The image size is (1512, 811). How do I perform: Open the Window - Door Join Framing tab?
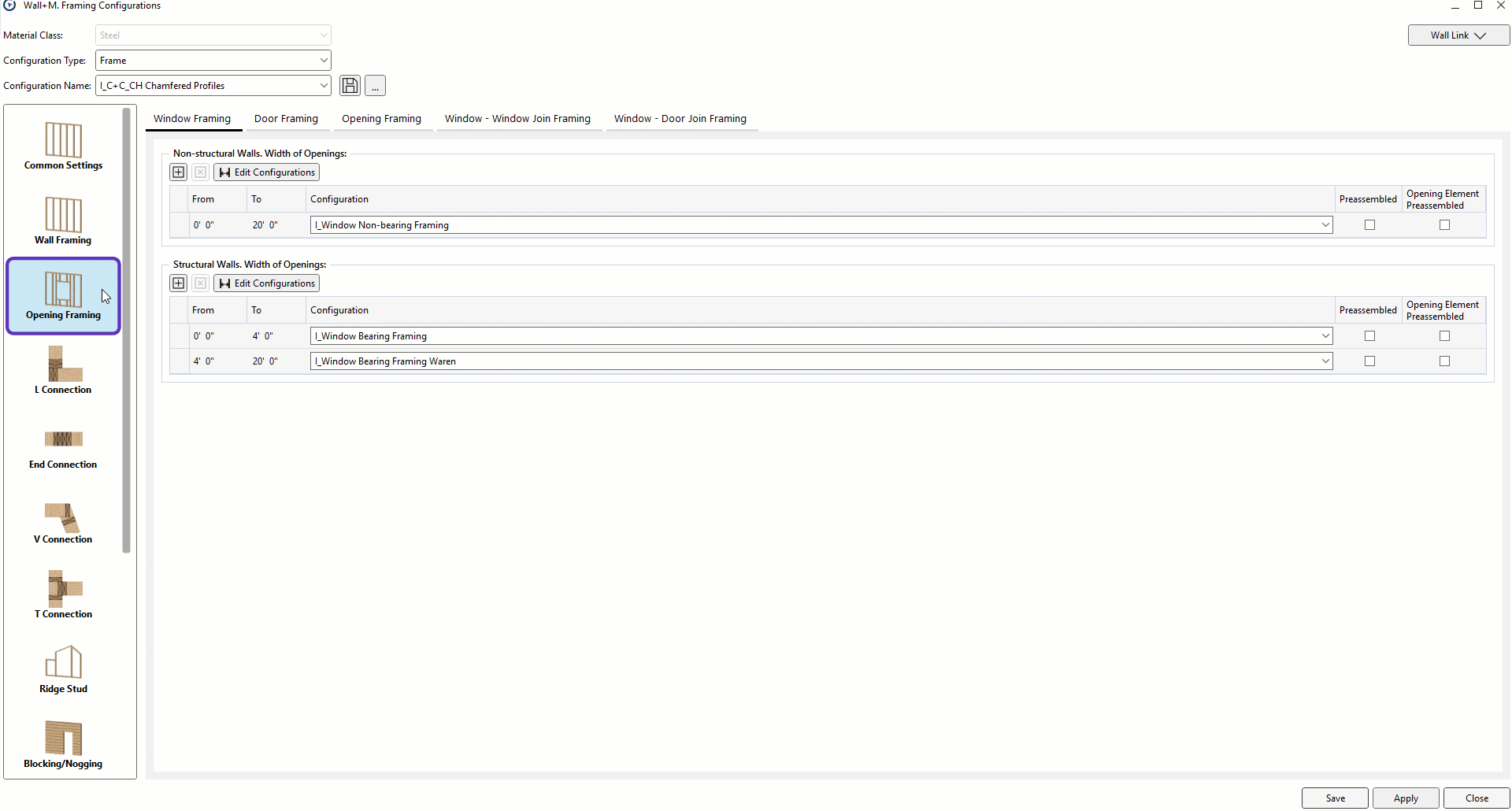[680, 119]
